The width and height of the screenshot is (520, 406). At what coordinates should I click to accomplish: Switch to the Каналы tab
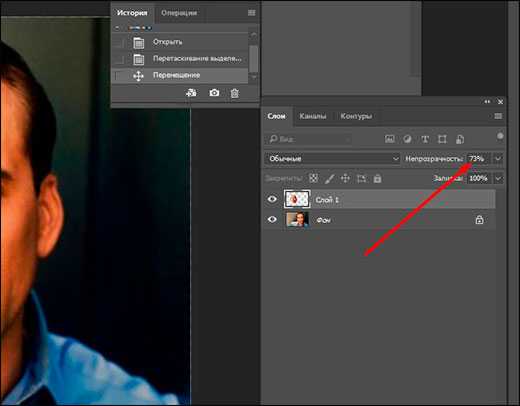click(313, 116)
